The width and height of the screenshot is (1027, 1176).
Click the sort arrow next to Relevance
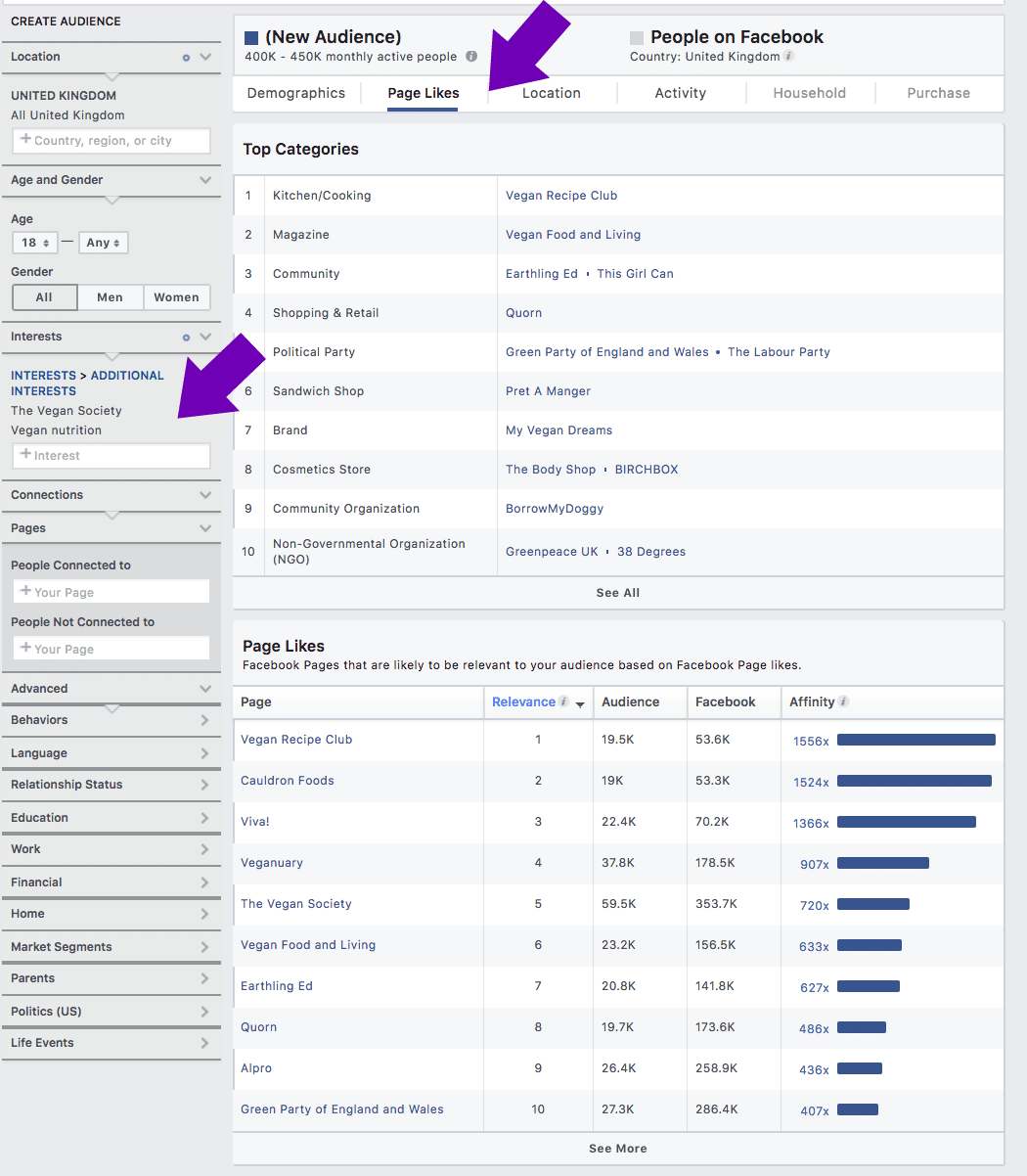(580, 704)
